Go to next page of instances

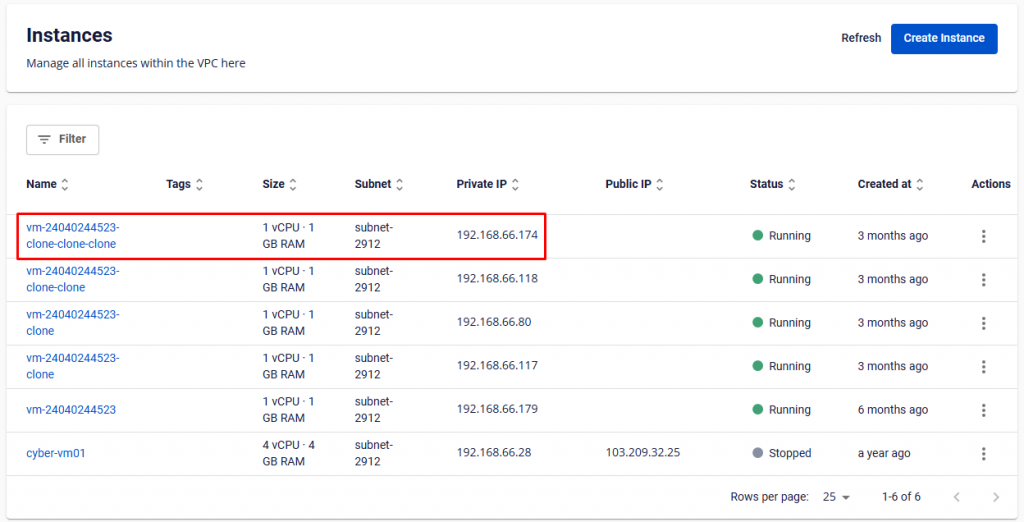coord(995,497)
